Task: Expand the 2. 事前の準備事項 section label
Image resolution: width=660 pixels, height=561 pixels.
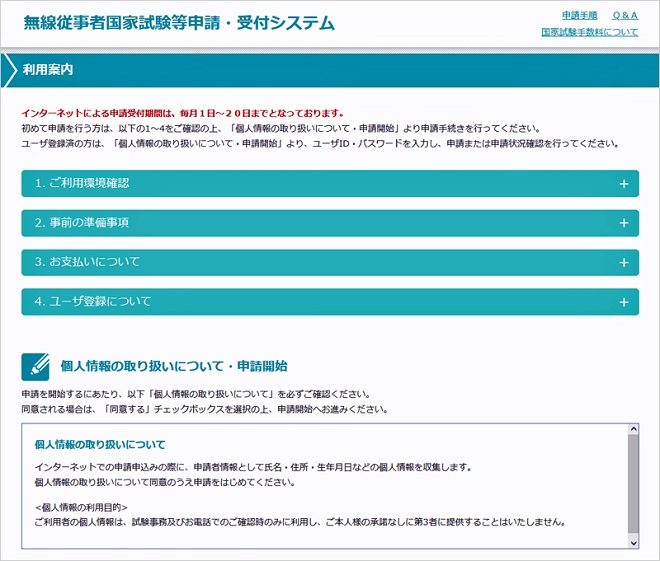Action: pos(82,223)
